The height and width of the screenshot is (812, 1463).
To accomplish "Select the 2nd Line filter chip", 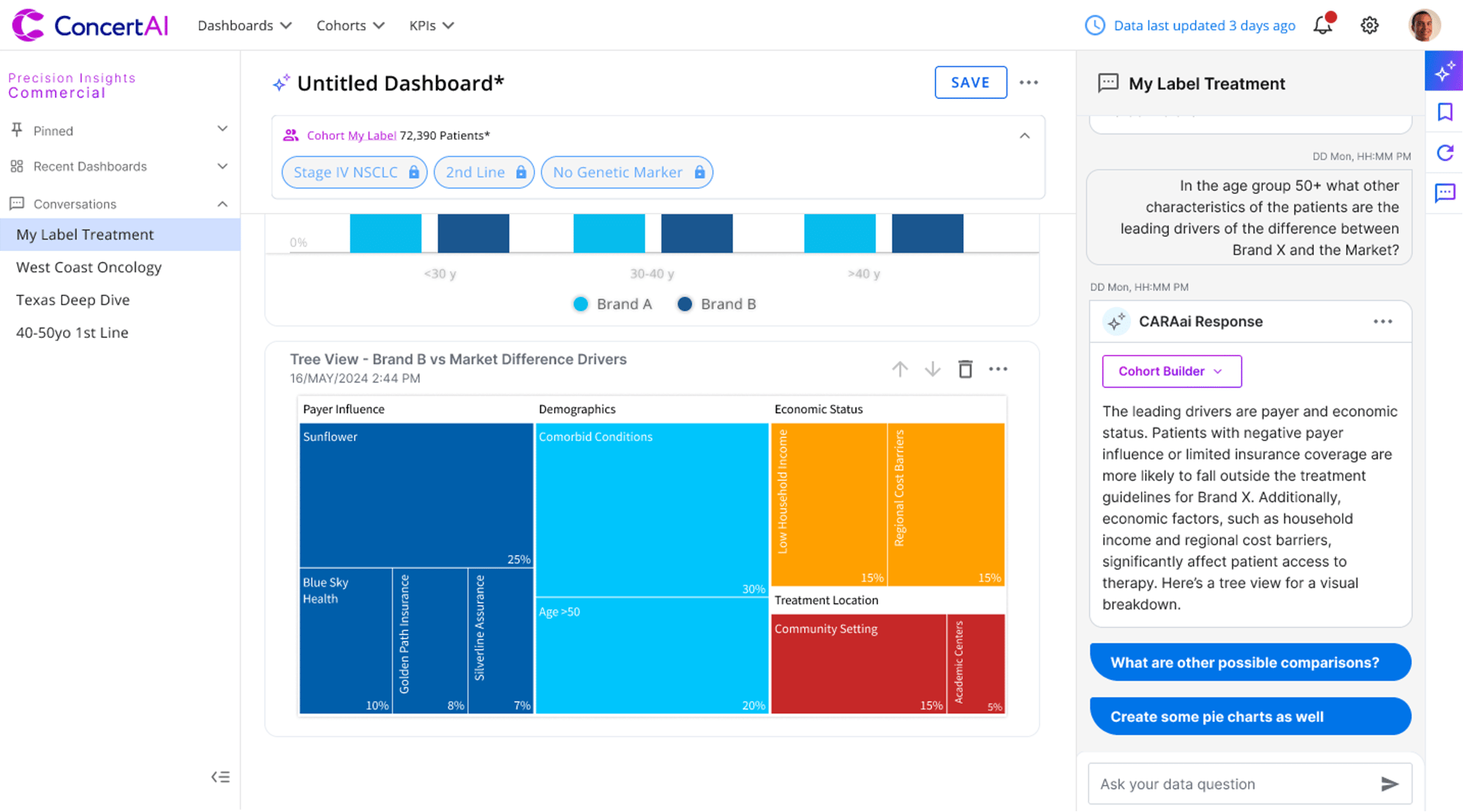I will click(484, 173).
